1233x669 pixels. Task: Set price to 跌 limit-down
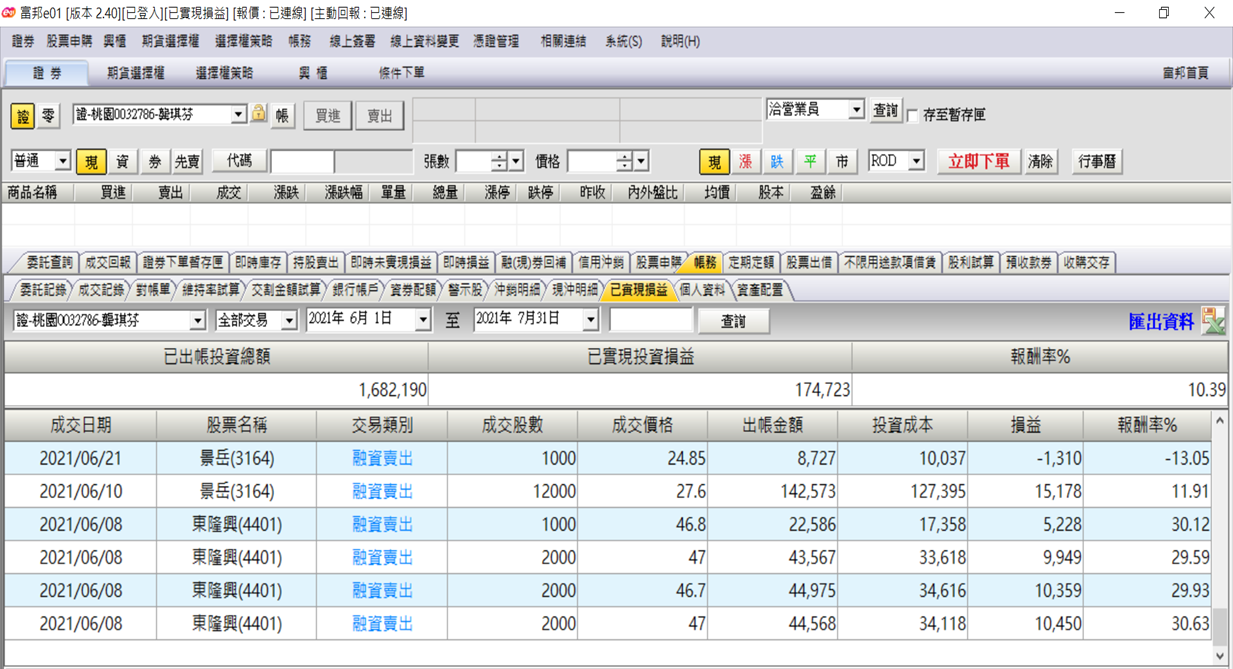[x=778, y=162]
